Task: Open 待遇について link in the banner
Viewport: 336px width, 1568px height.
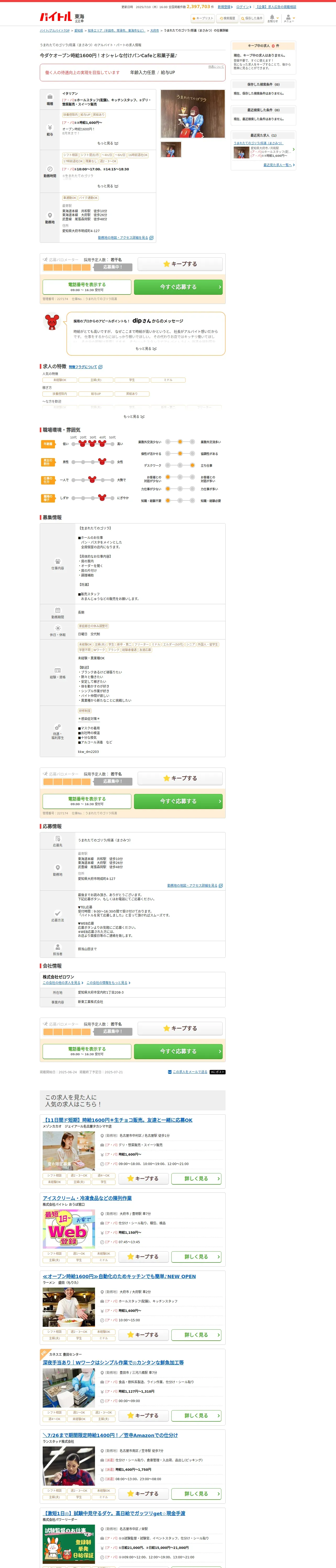Action: point(216,67)
